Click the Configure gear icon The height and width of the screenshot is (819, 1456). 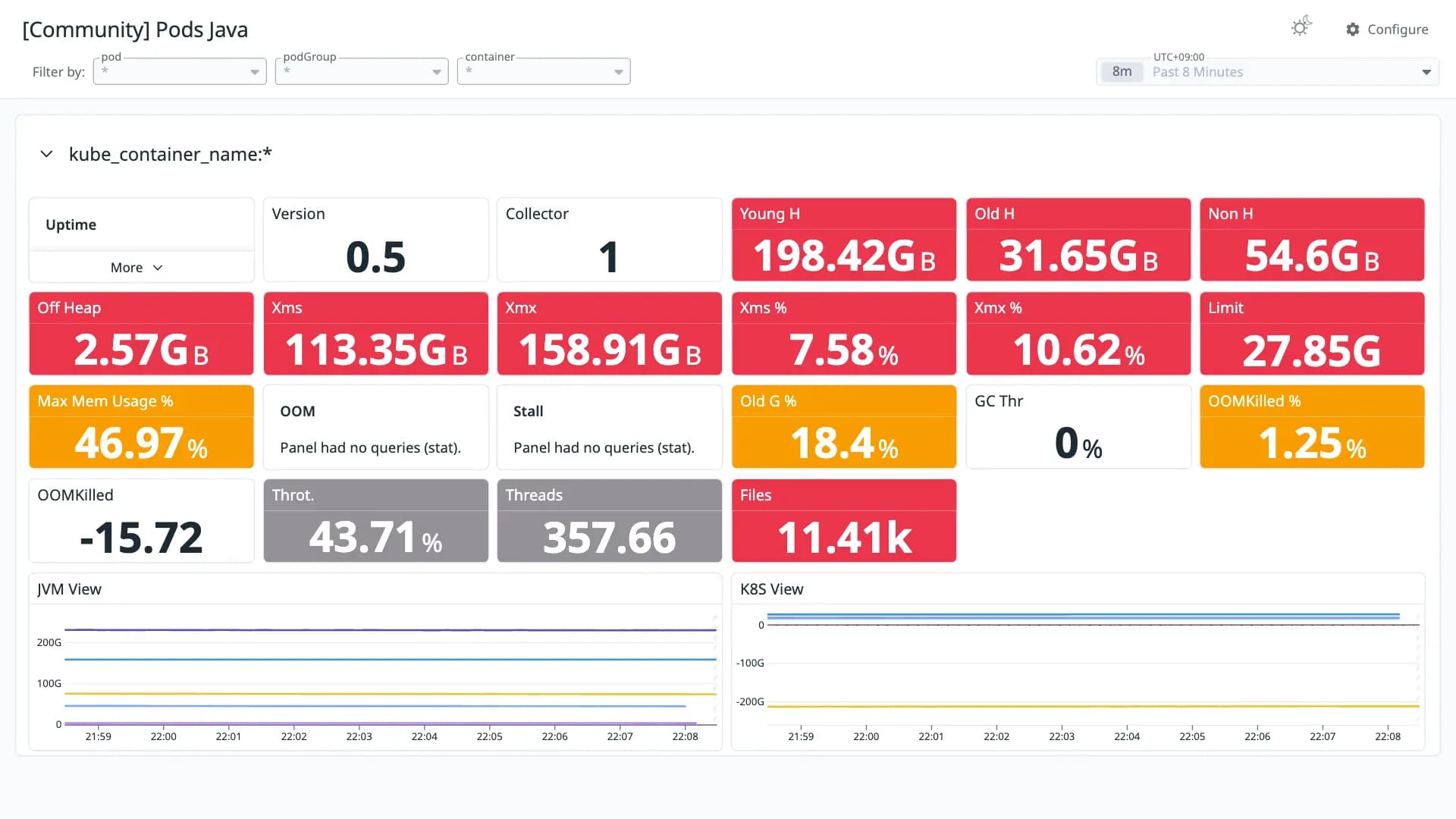(1353, 30)
